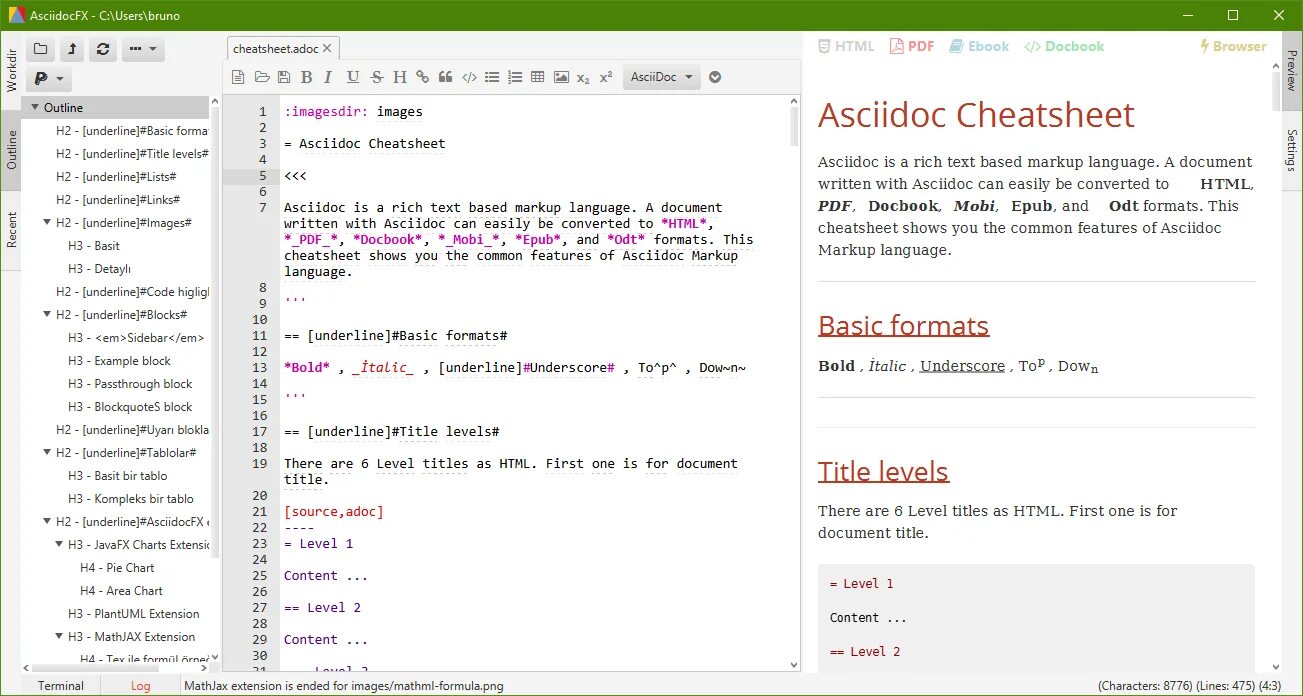
Task: Click the new document icon in editor toolbar
Action: 238,77
